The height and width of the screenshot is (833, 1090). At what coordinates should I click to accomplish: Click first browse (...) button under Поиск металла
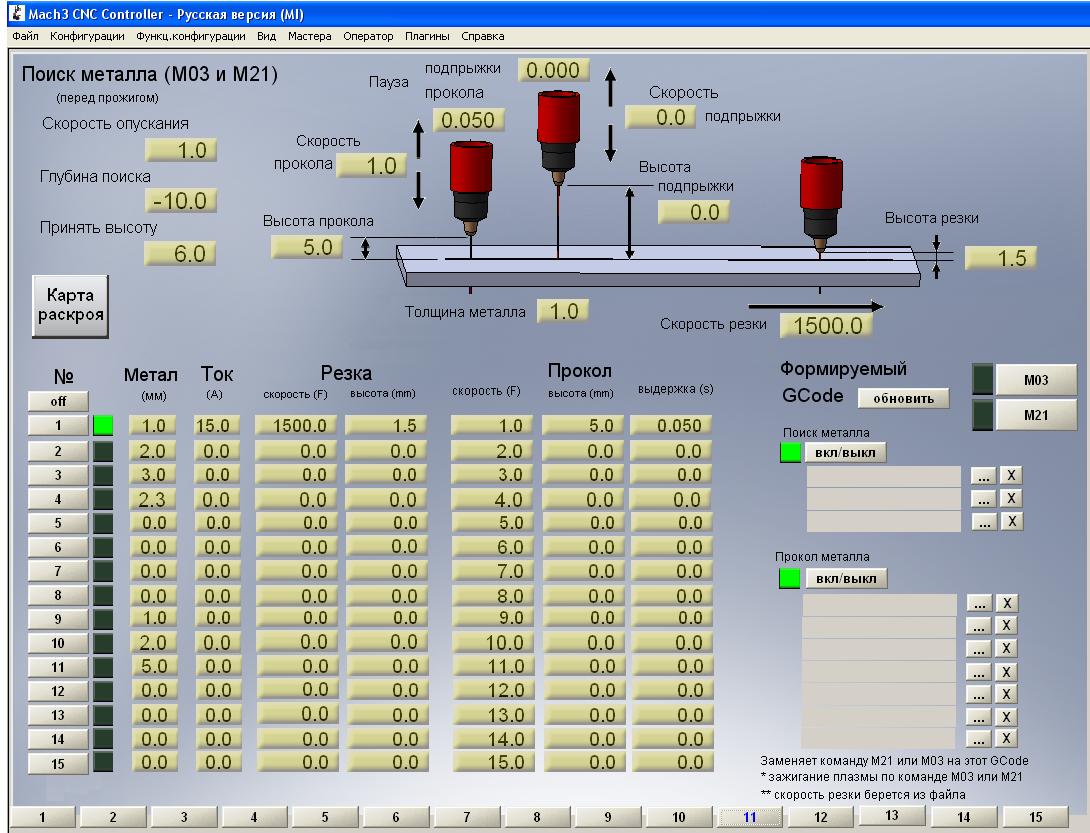983,476
